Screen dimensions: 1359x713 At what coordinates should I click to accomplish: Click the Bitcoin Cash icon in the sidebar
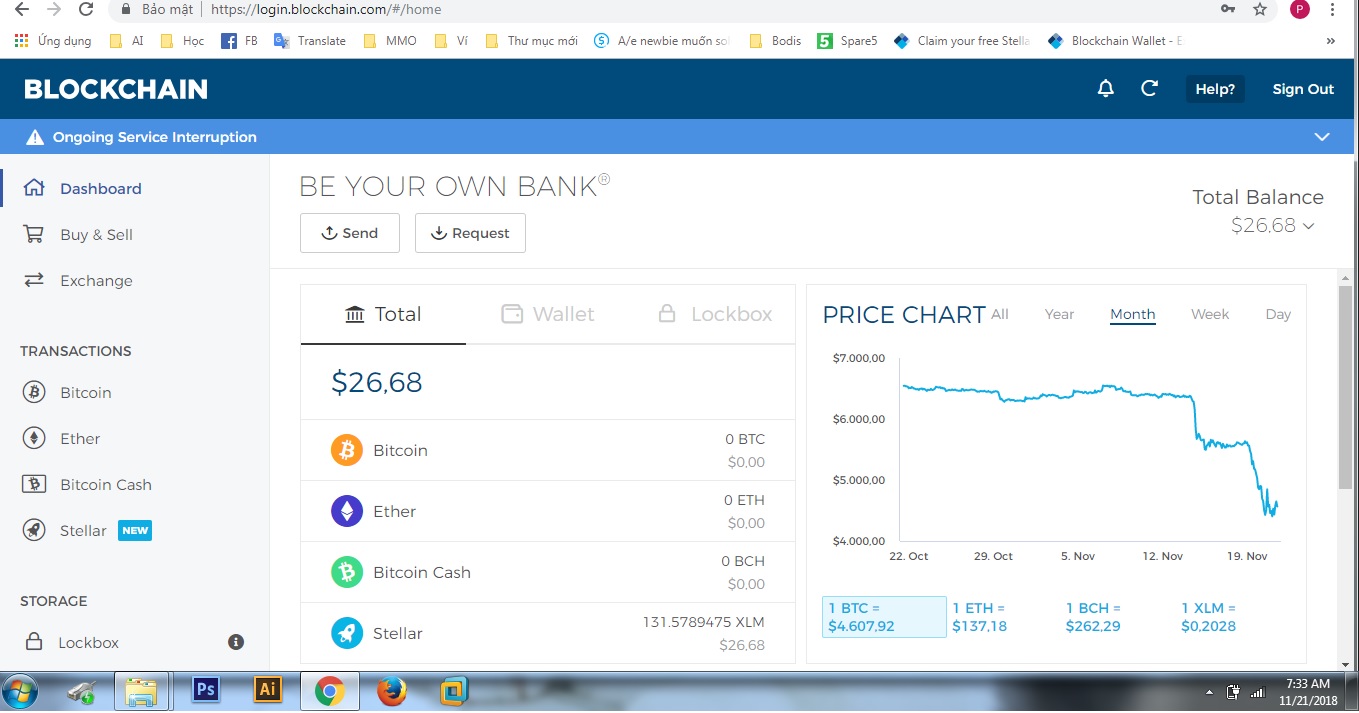pos(34,484)
